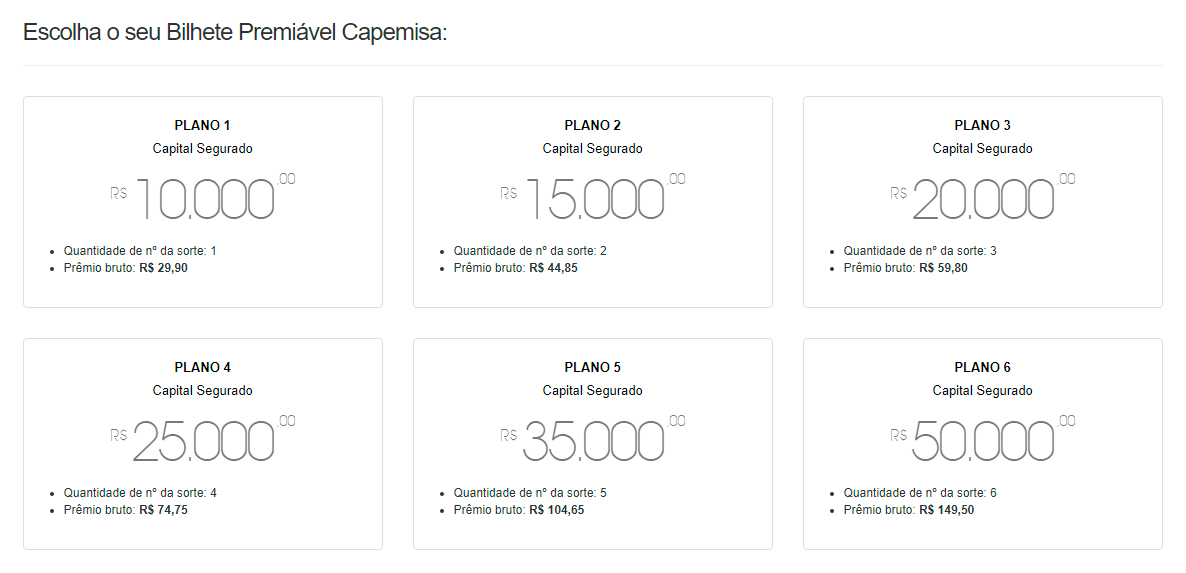Click the "Escolha o seu Bilhete Premiável" heading
Viewport: 1186px width, 573px height.
click(235, 32)
